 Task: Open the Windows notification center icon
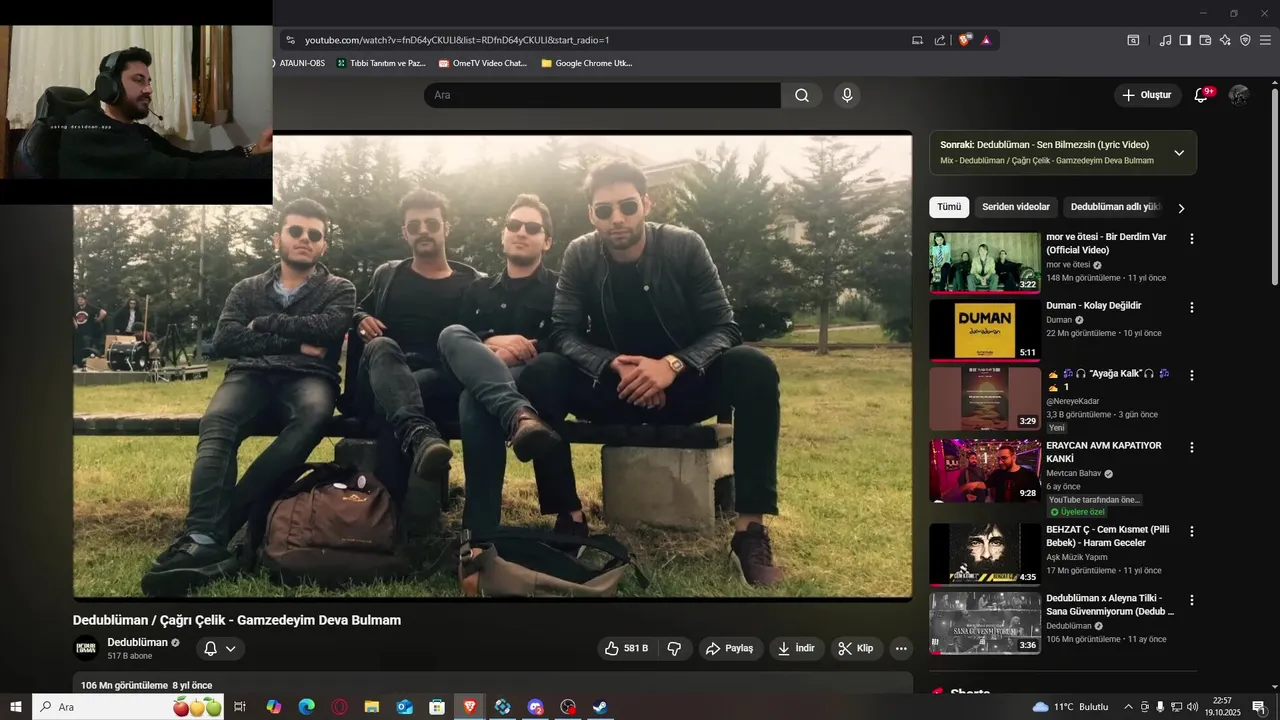click(x=1259, y=707)
